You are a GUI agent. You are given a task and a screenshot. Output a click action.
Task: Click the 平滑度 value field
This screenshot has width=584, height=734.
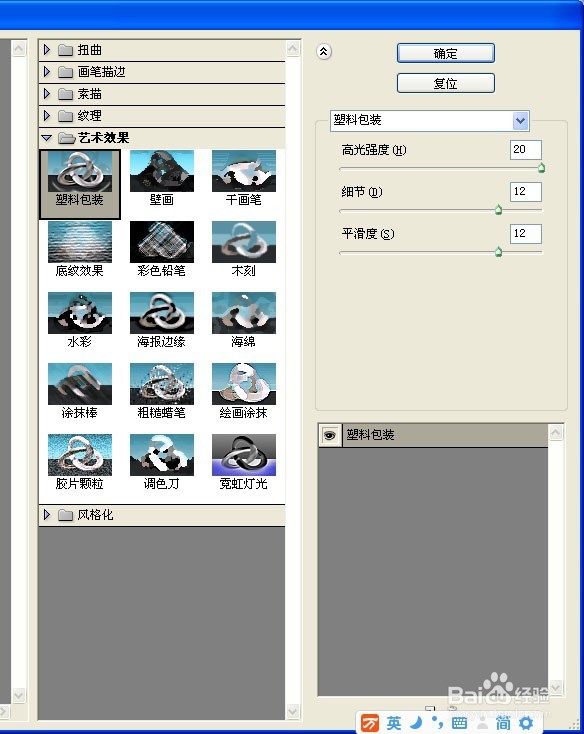click(526, 234)
